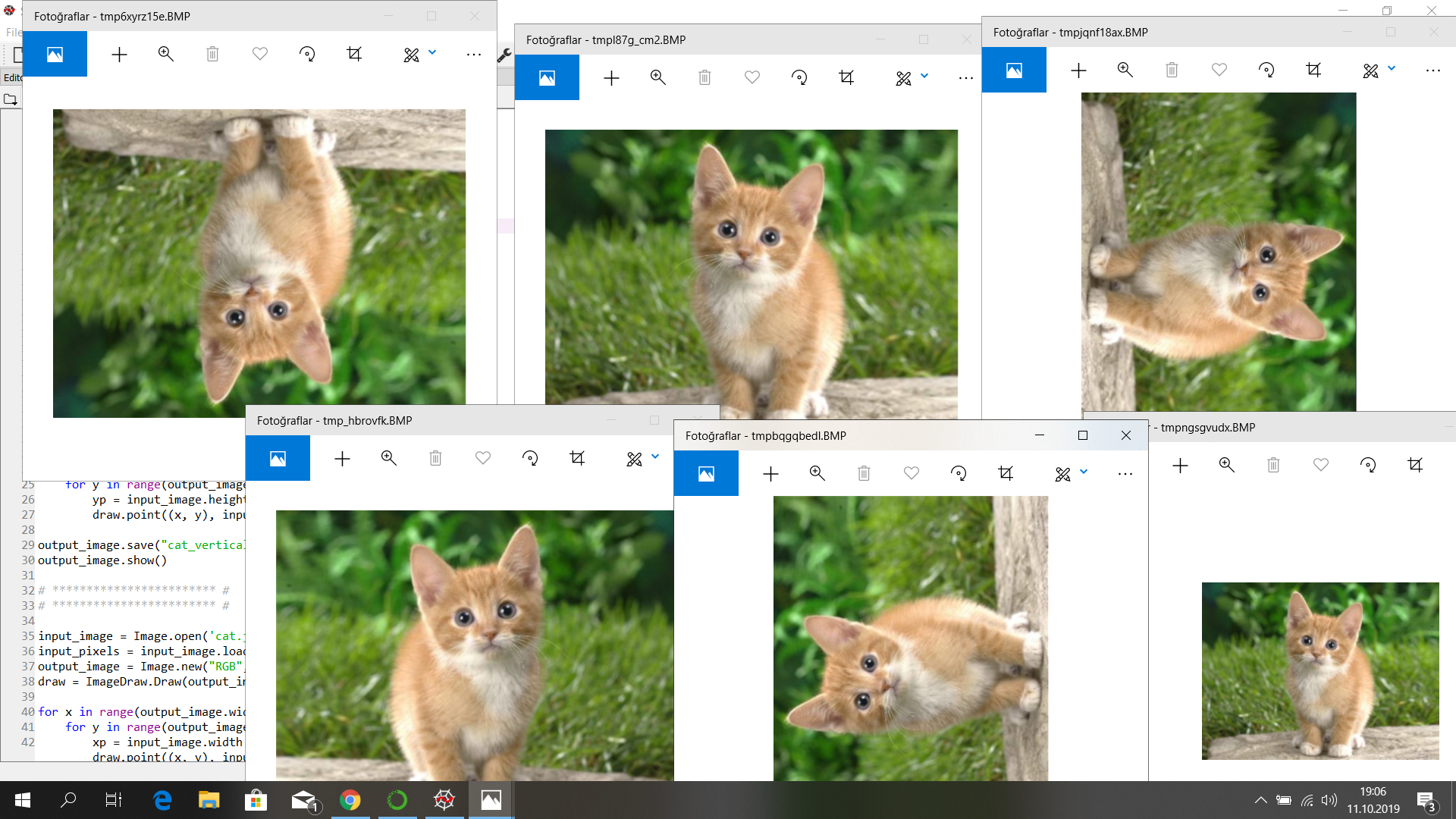Open more options ellipsis in tmpl87g_cm2.BMP window
The height and width of the screenshot is (819, 1456).
pyautogui.click(x=965, y=77)
